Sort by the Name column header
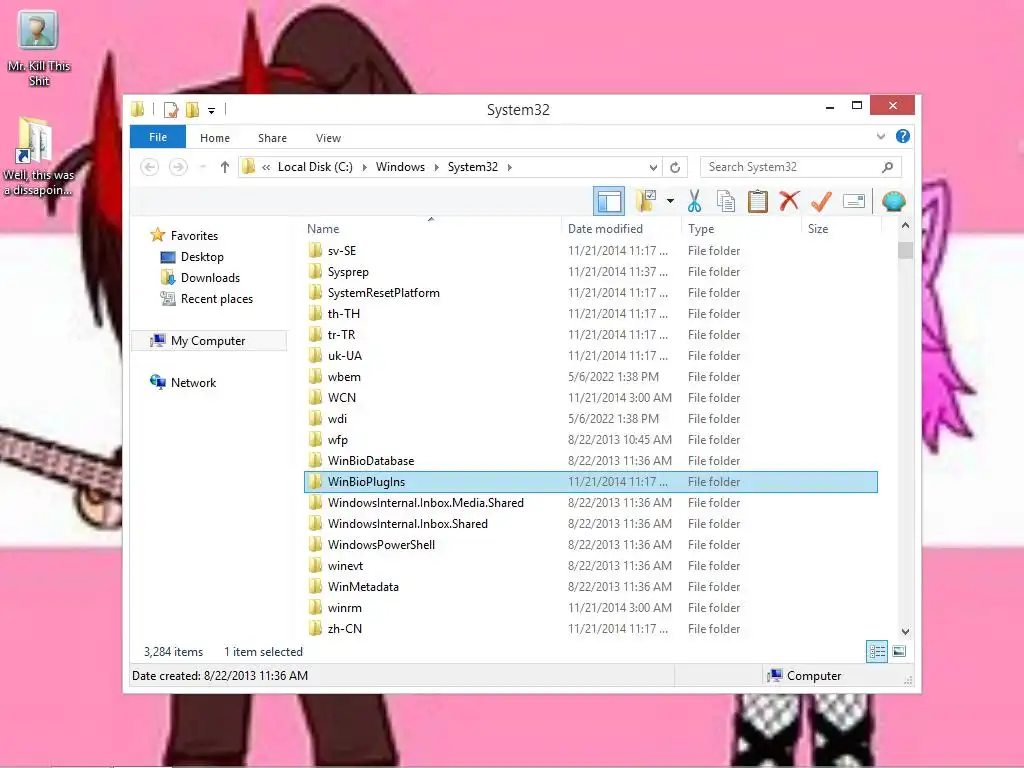 (431, 229)
